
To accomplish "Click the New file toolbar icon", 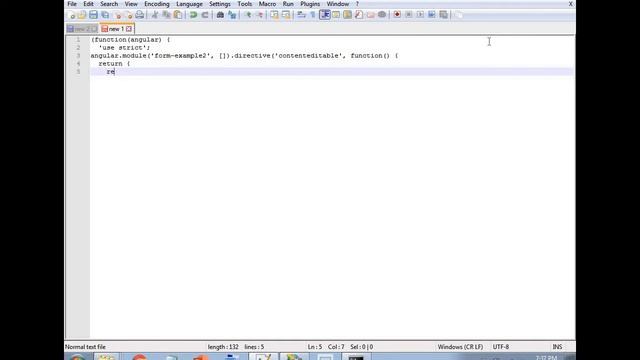I will [71, 15].
